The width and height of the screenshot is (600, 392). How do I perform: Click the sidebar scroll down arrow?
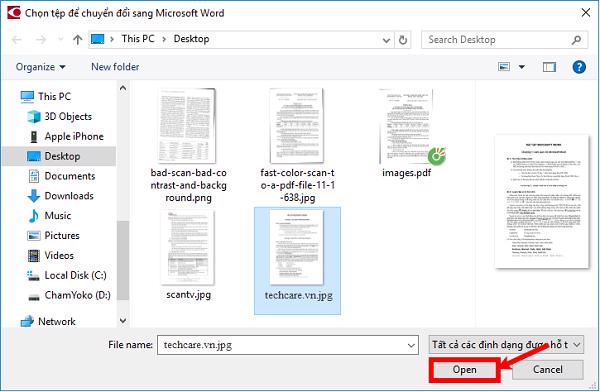pos(123,320)
